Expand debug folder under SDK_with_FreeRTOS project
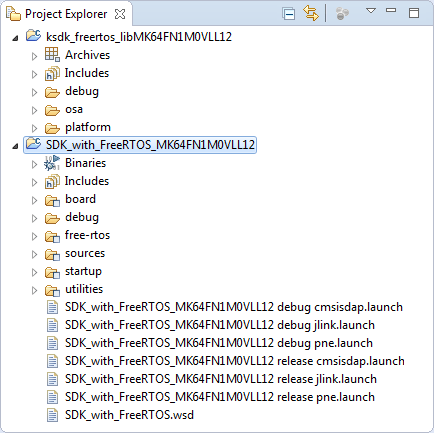 [34, 218]
